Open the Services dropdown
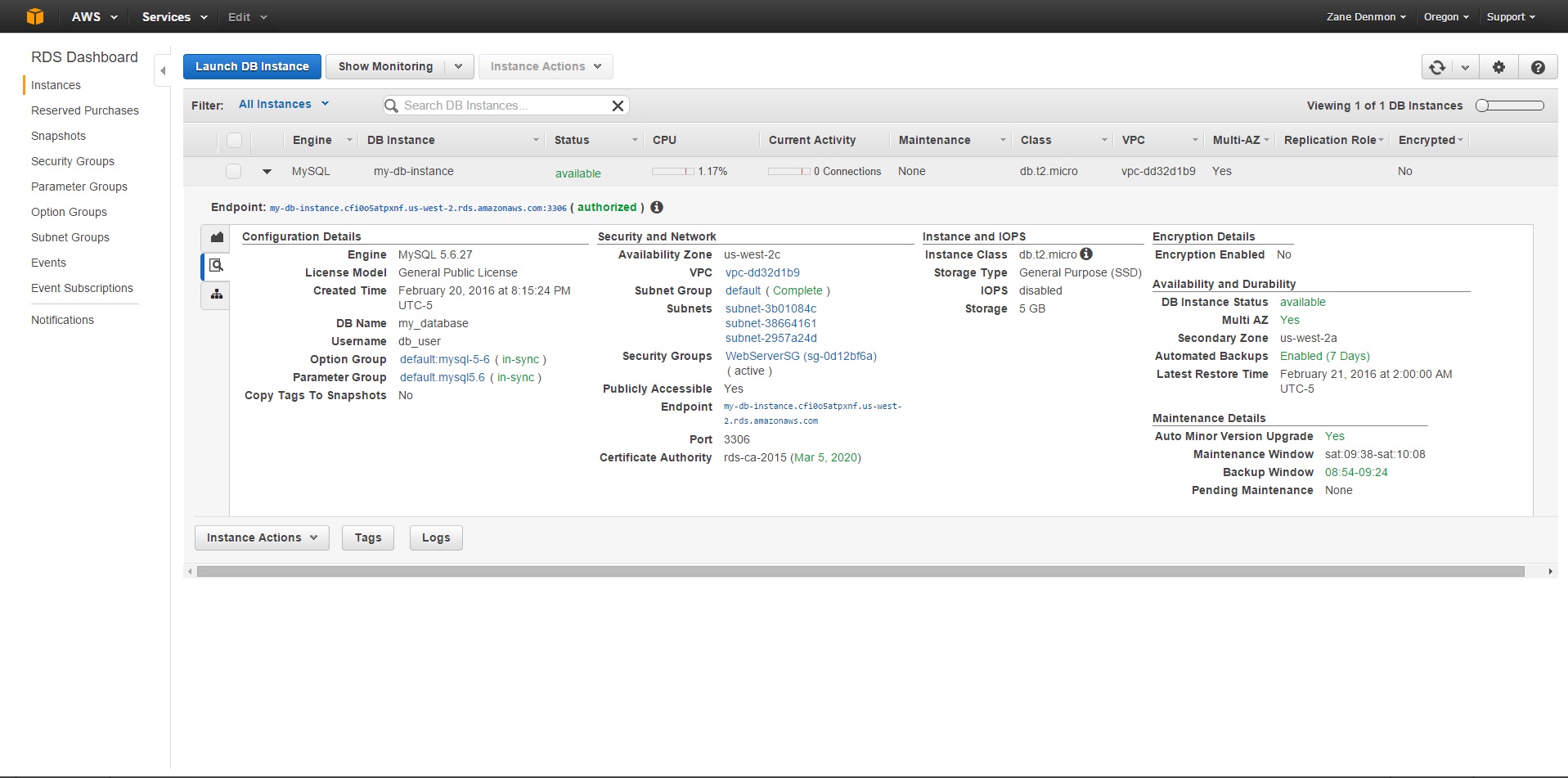The image size is (1568, 778). coord(175,16)
